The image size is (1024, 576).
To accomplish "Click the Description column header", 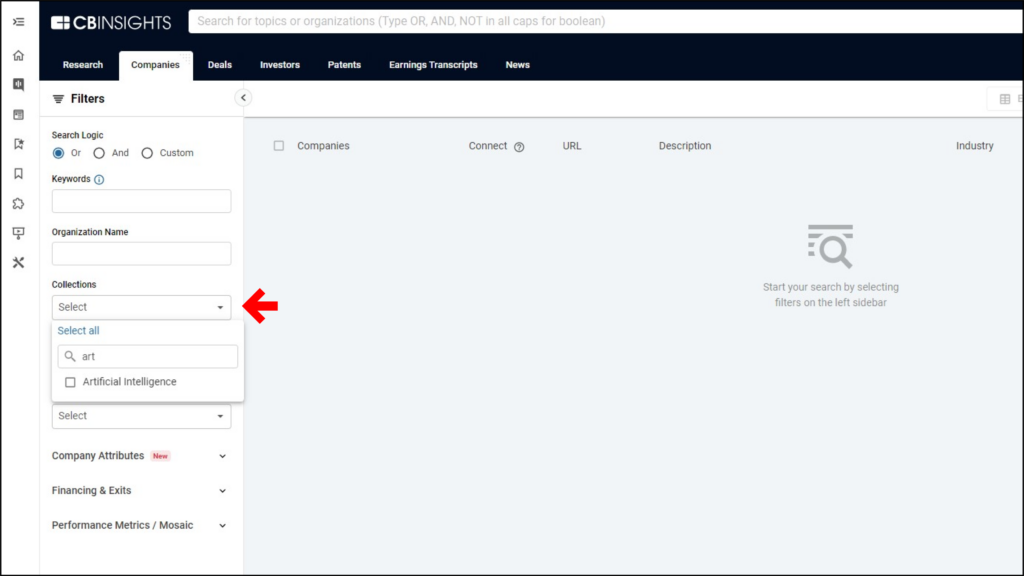I will pyautogui.click(x=684, y=146).
